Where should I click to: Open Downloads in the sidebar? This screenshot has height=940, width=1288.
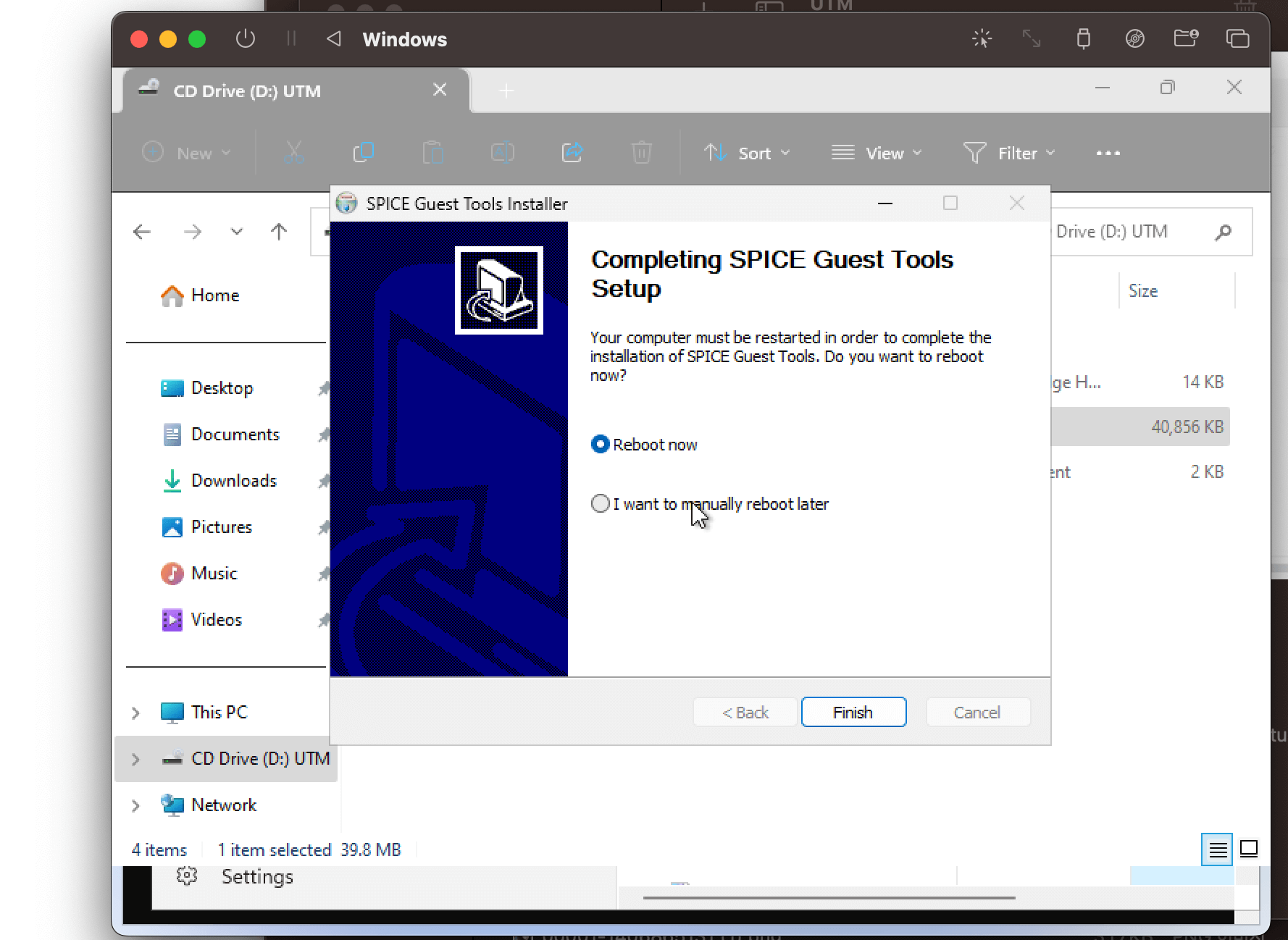219,481
